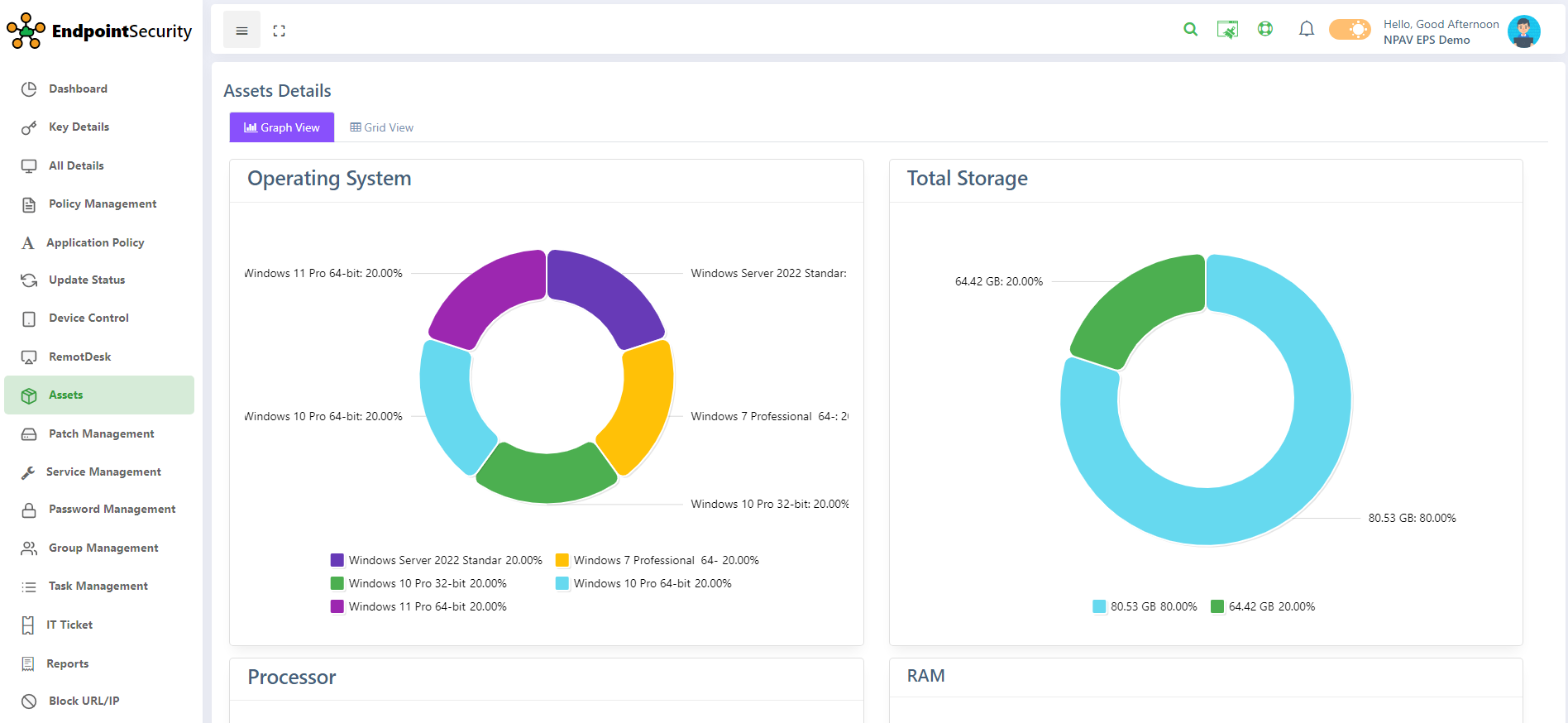Toggle fullscreen mode icon
Screen dimensions: 1568x723
coord(279,31)
